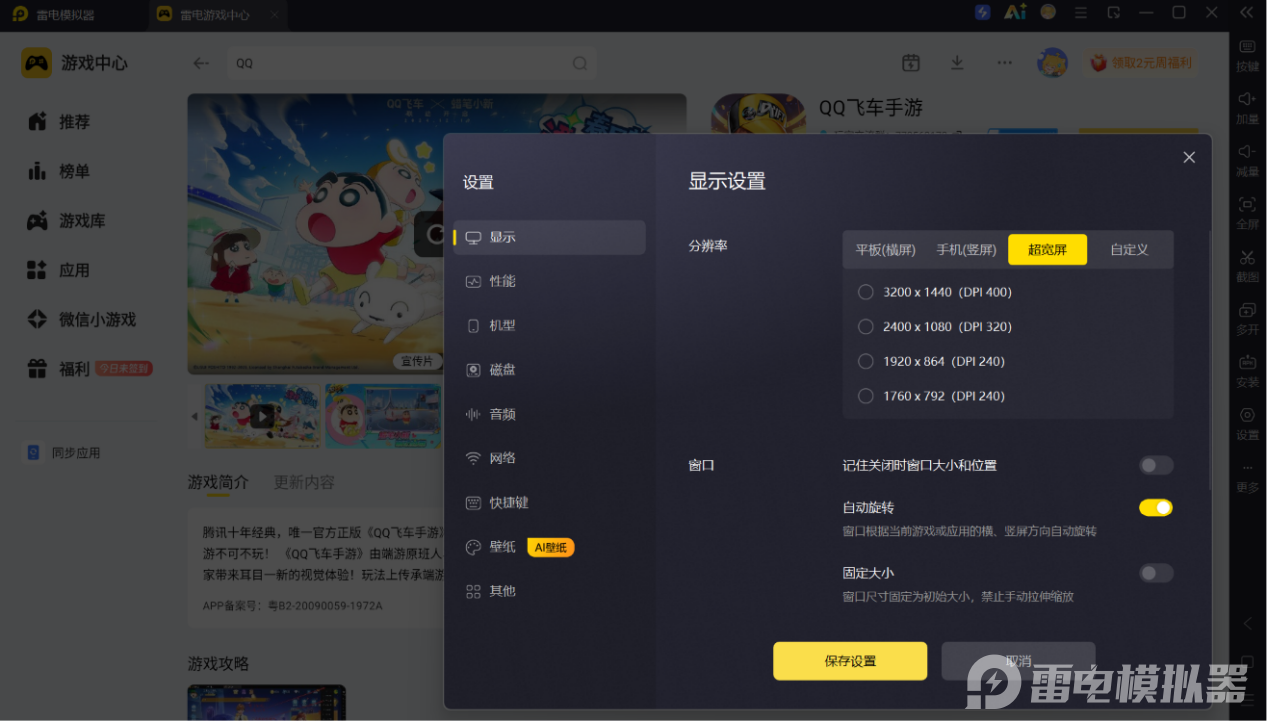
Task: Open 性能 settings category
Action: [549, 281]
